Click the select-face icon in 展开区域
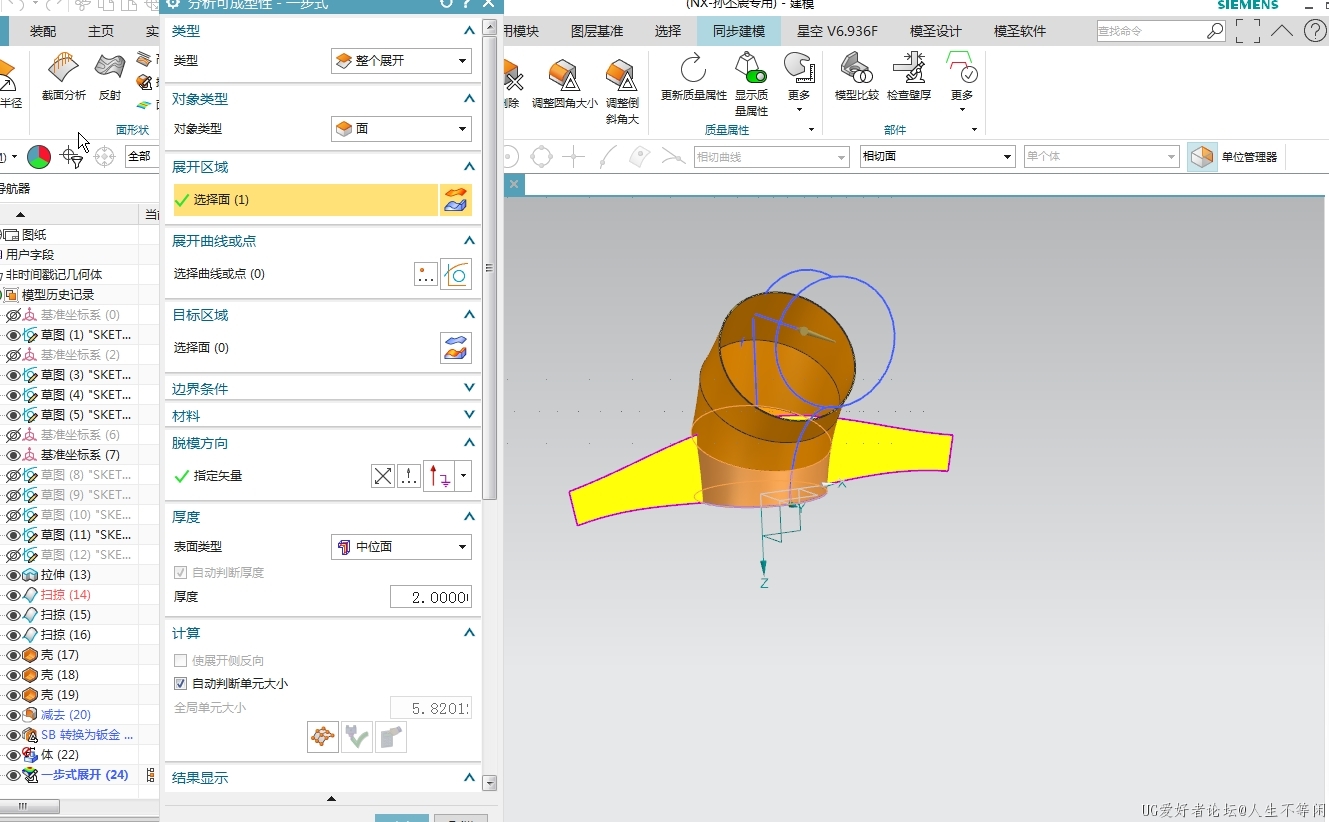 tap(455, 200)
